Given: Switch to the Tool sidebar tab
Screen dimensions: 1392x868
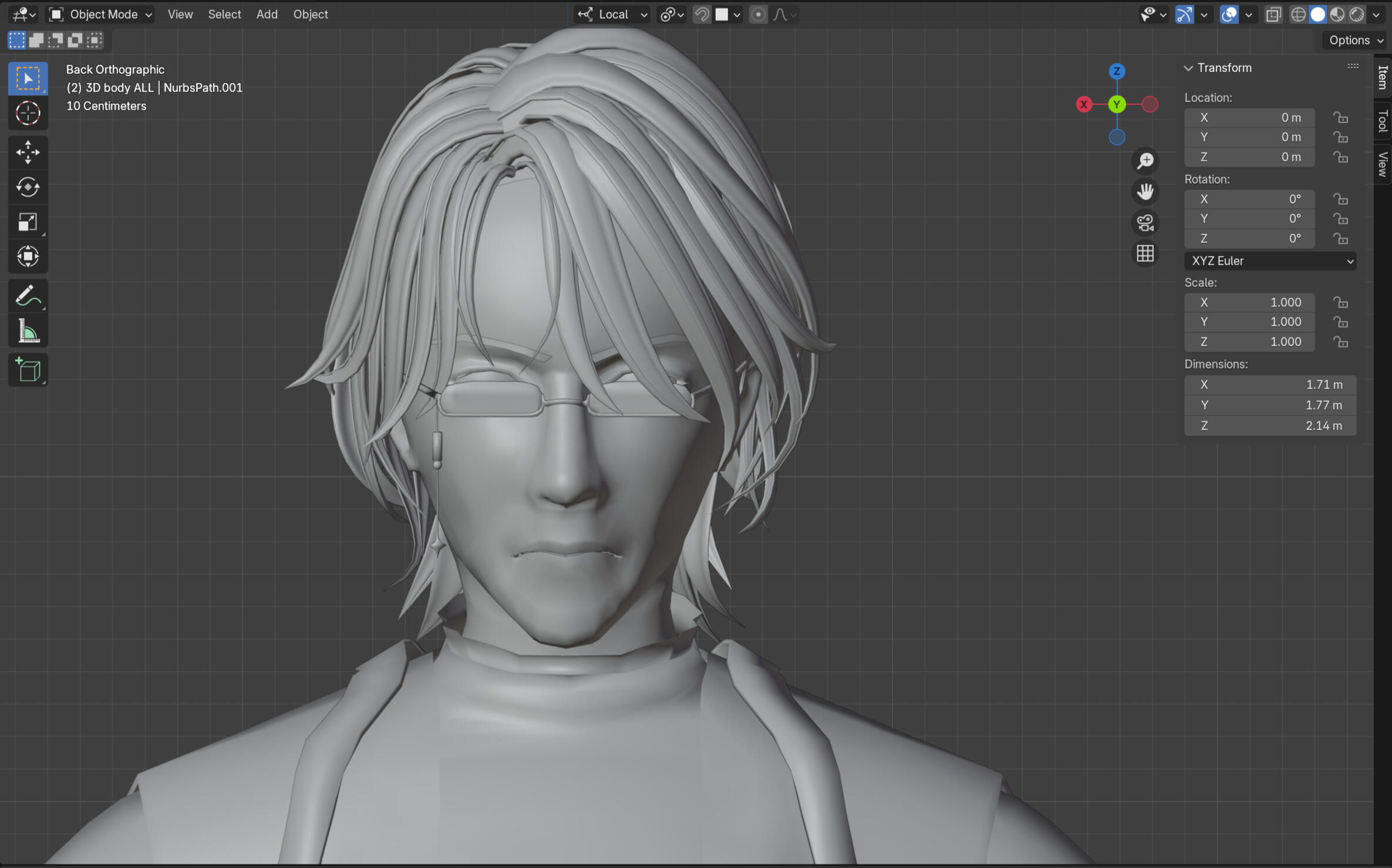Looking at the screenshot, I should [x=1383, y=121].
